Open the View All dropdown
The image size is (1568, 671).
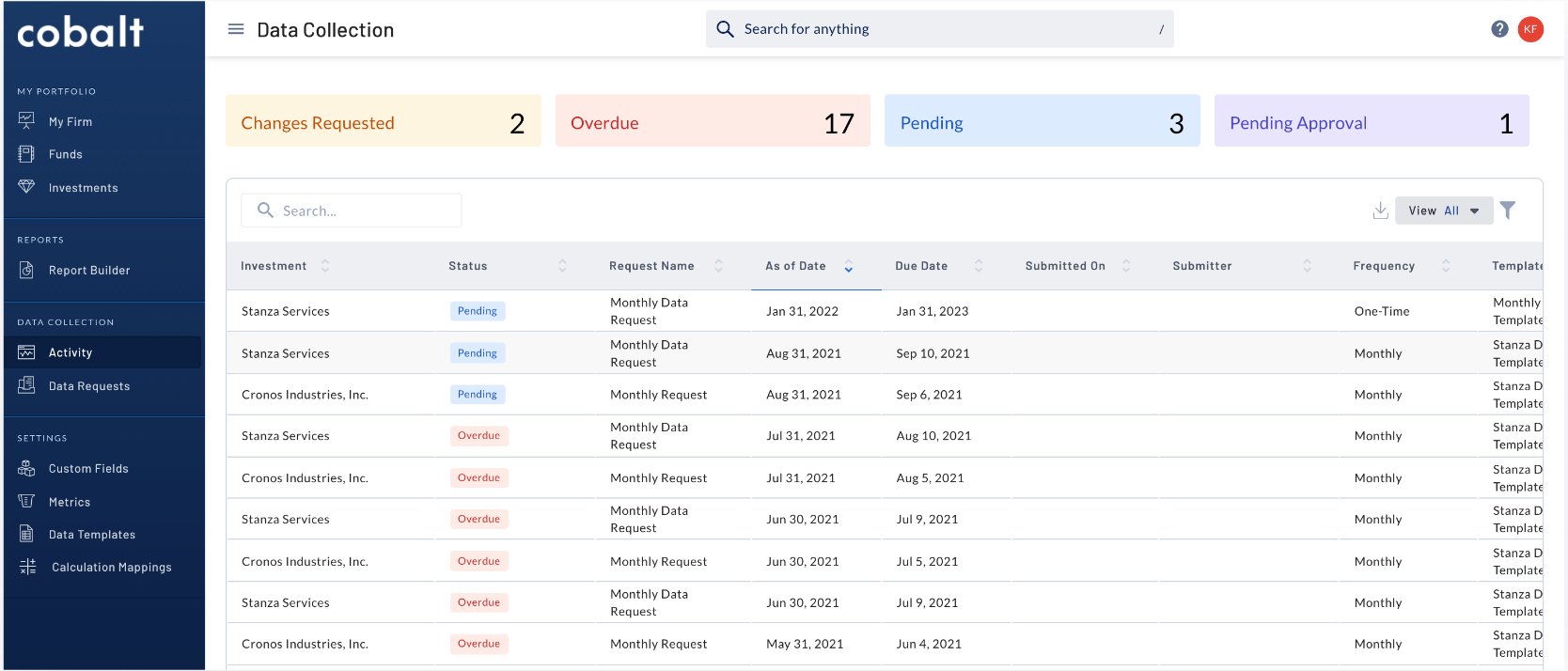coord(1444,211)
